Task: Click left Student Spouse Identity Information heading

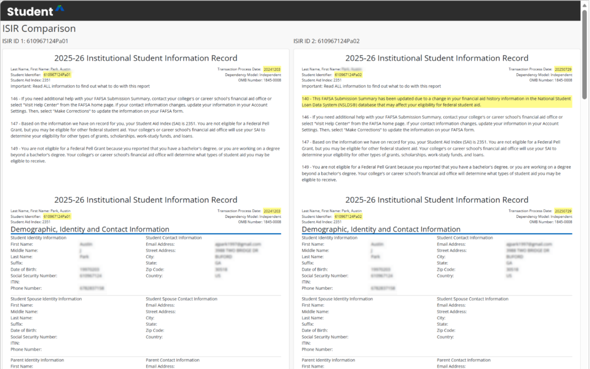Action: point(46,299)
